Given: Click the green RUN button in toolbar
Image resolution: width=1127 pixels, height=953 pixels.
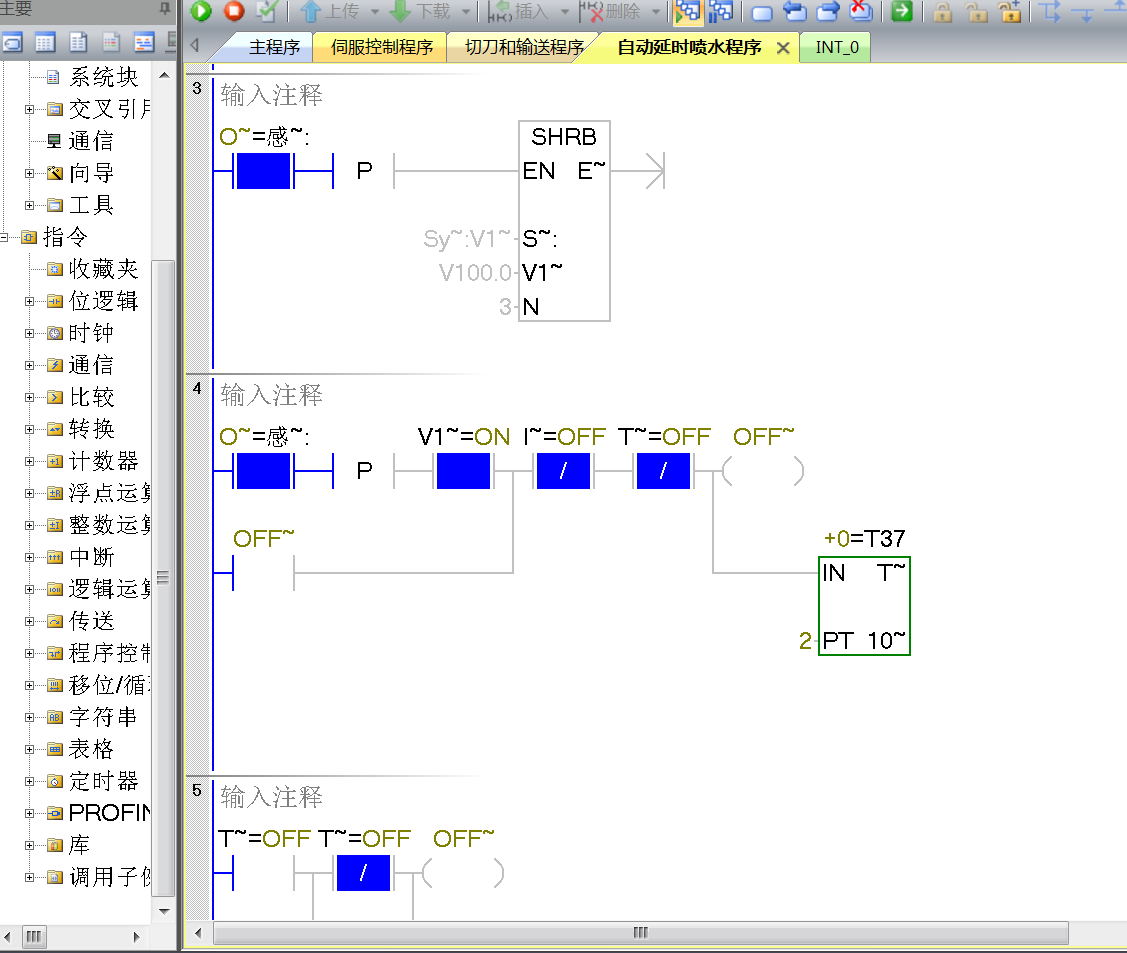Looking at the screenshot, I should pos(201,11).
